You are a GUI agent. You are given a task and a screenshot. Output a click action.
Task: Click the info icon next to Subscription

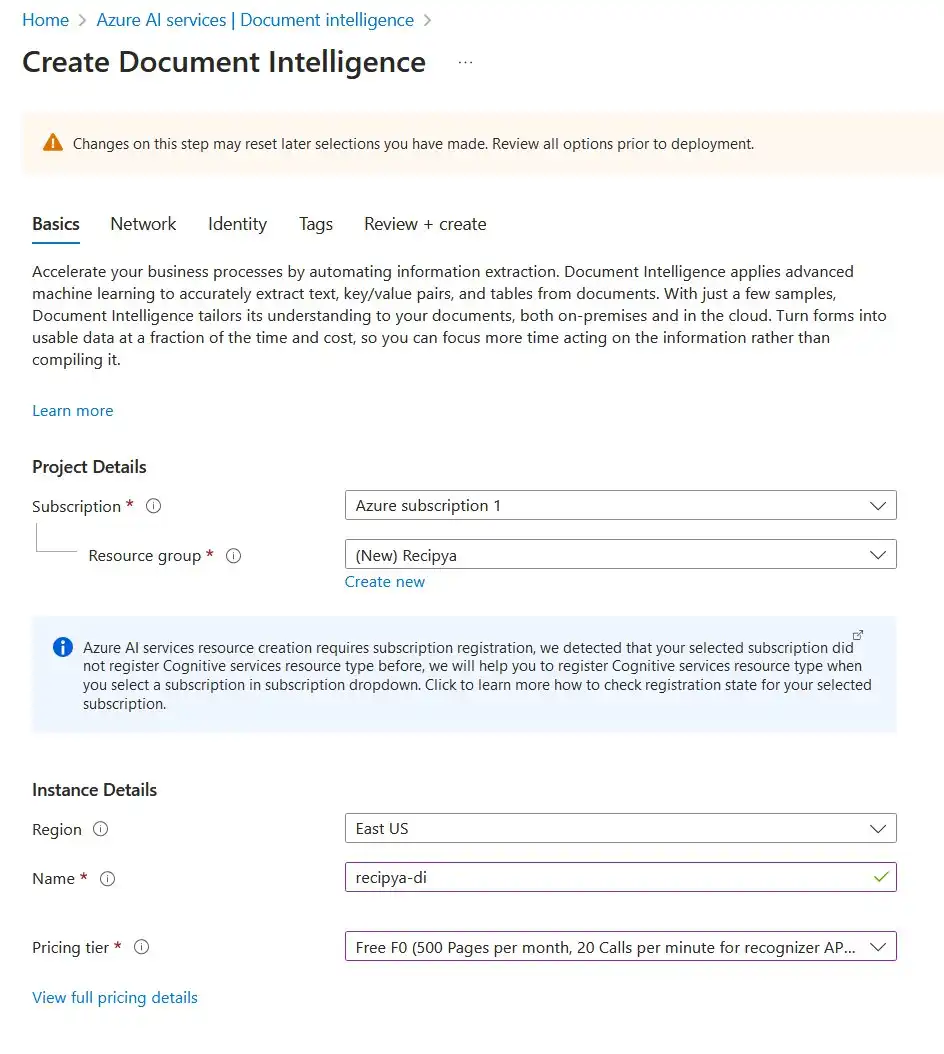tap(154, 506)
